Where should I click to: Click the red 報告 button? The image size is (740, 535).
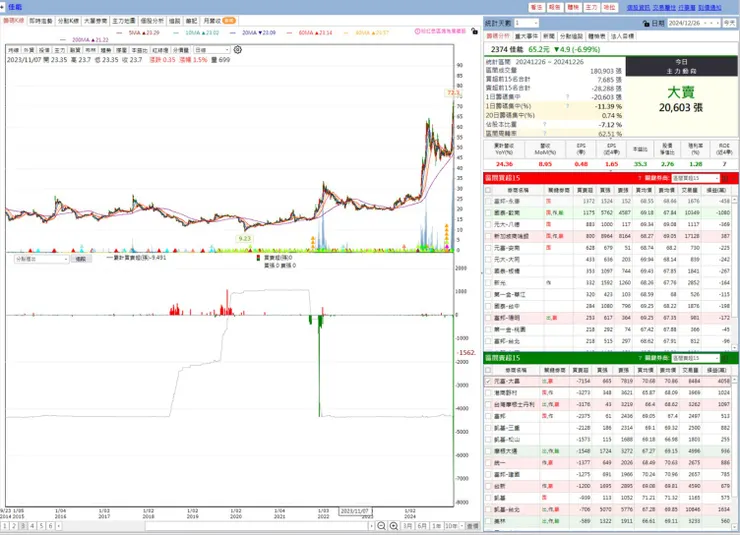pyautogui.click(x=555, y=8)
